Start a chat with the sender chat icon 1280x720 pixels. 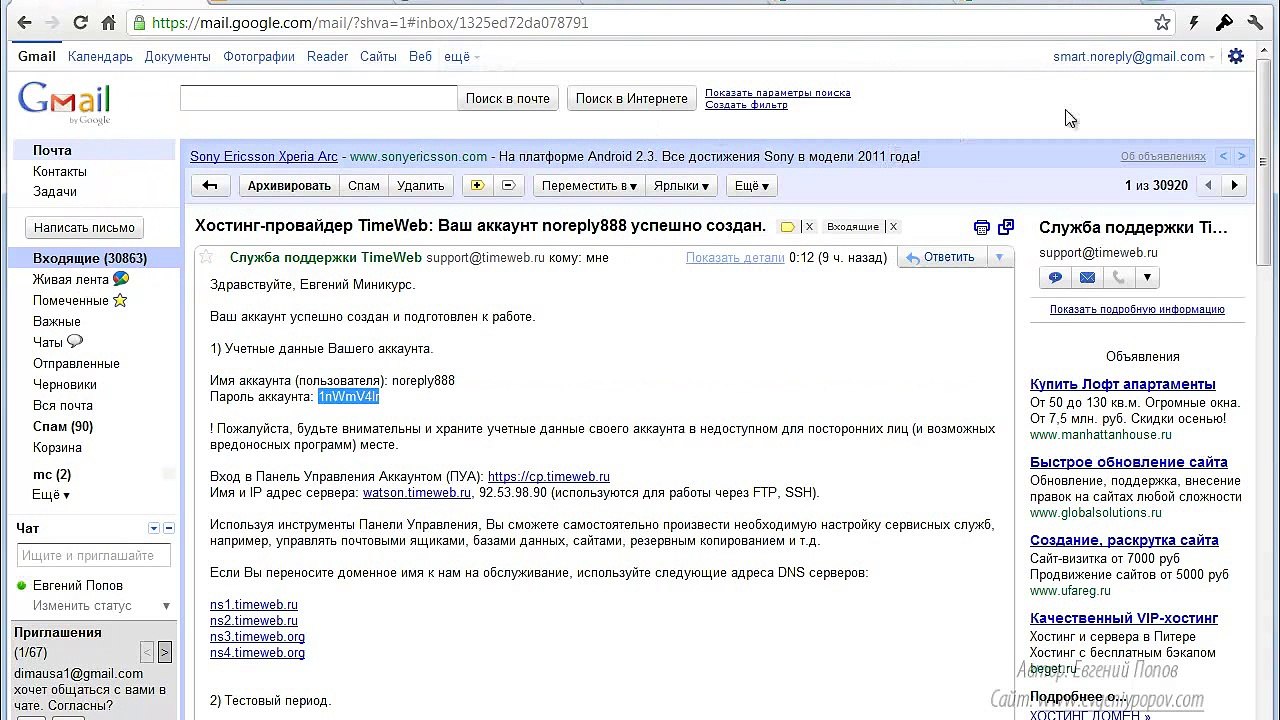[x=1055, y=277]
